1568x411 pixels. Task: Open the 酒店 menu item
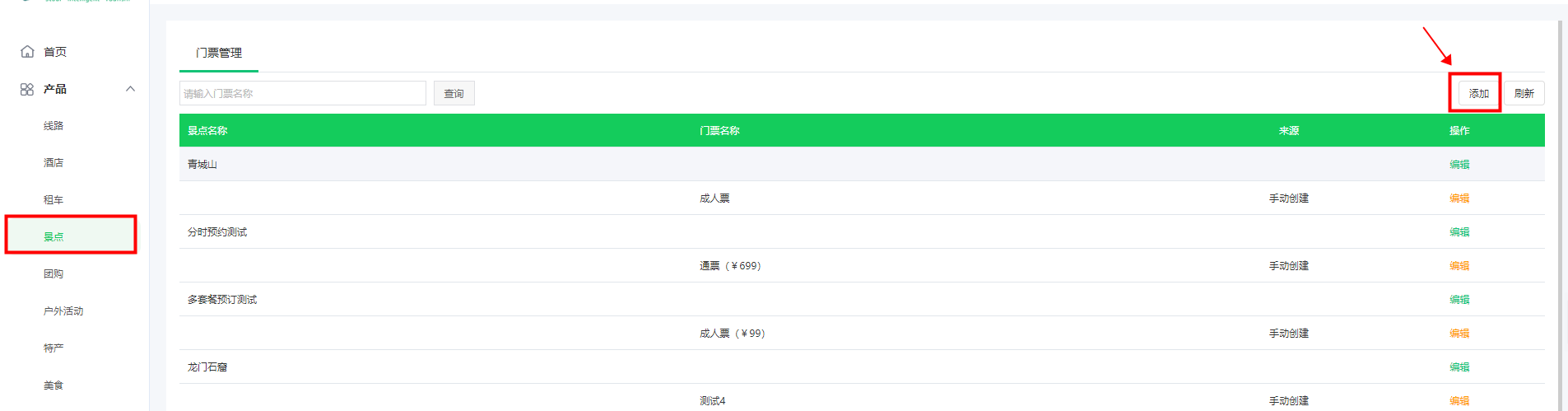pyautogui.click(x=54, y=163)
